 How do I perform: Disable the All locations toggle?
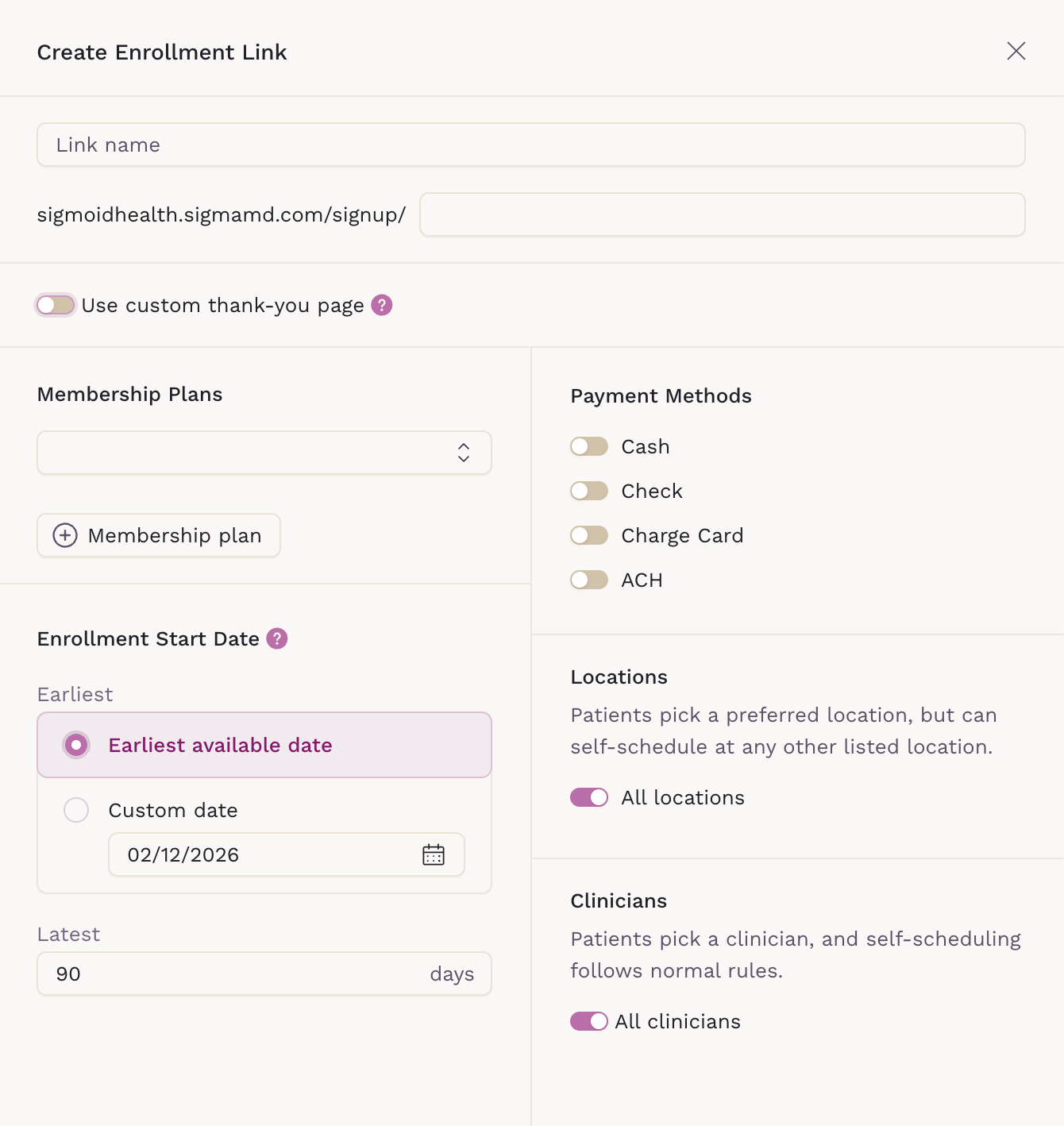click(x=589, y=797)
